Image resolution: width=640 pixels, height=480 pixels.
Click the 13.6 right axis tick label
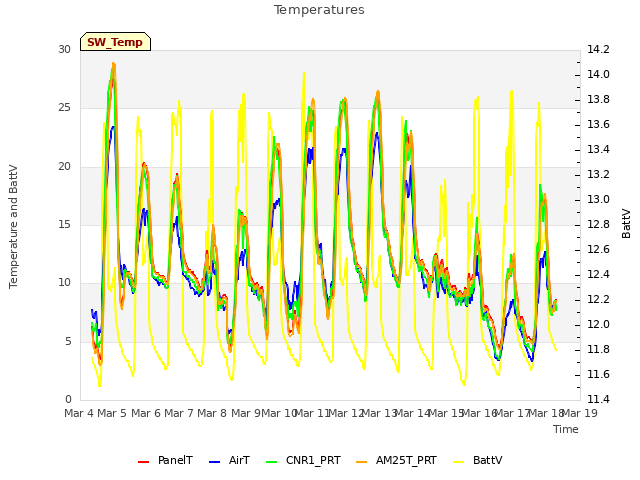[598, 124]
